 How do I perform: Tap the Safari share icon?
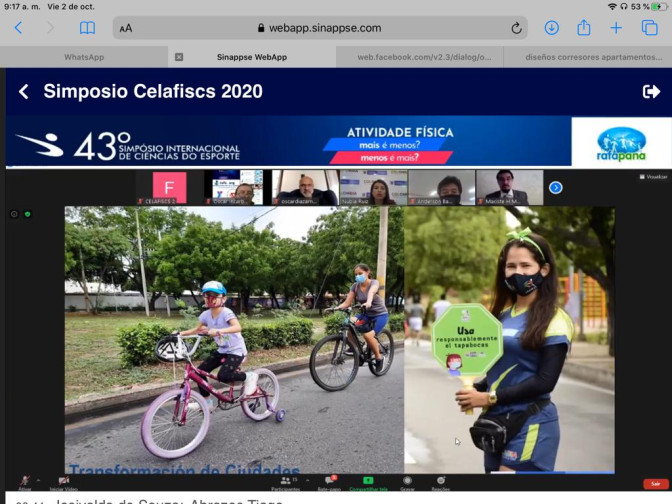click(x=583, y=28)
